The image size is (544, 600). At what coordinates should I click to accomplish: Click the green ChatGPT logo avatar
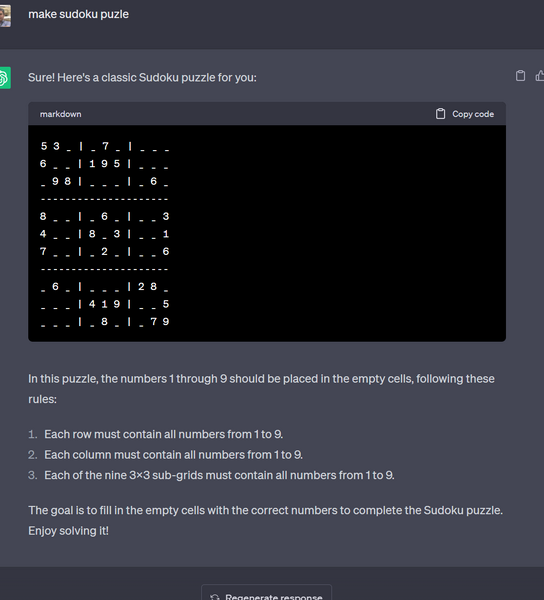click(4, 78)
